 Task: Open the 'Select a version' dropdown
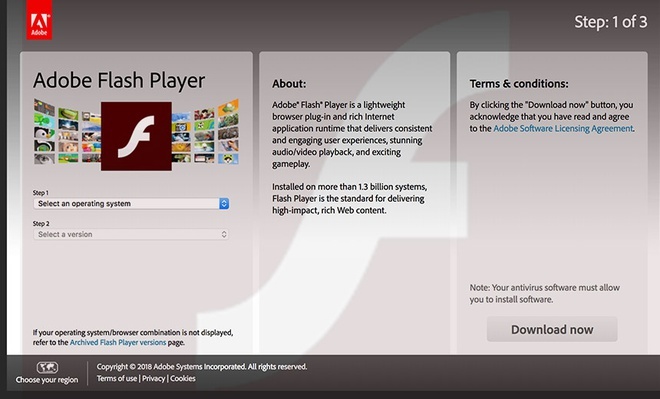pyautogui.click(x=131, y=234)
